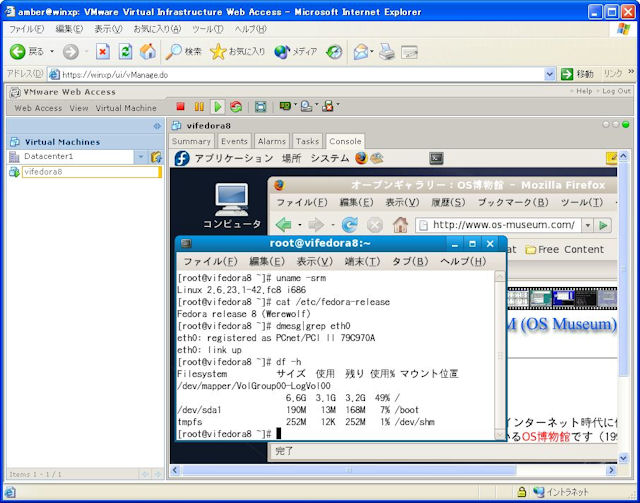The width and height of the screenshot is (640, 503).
Task: Open Firefox URL bar dropdown in console
Action: tap(587, 225)
